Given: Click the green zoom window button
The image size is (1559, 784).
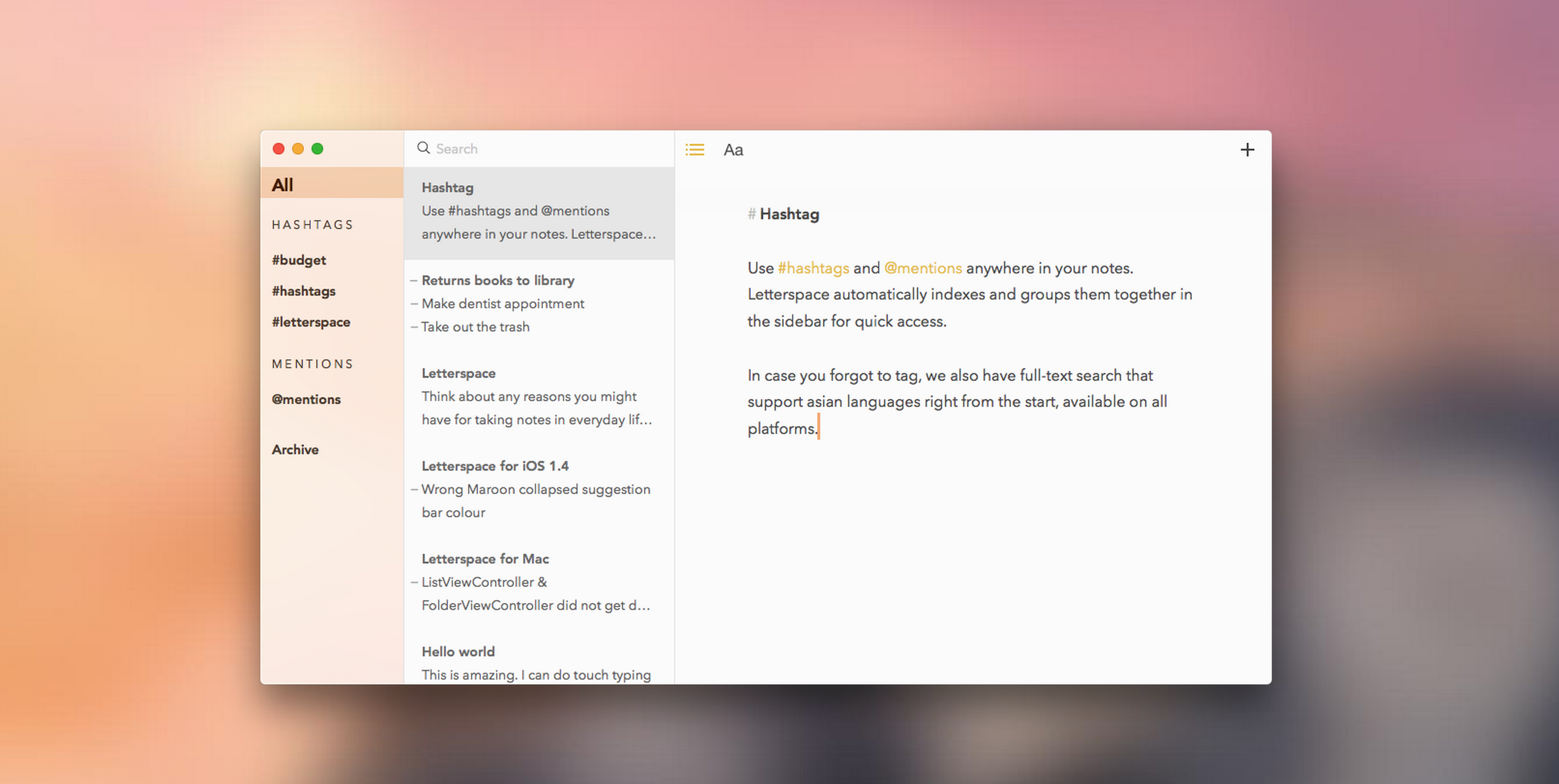Looking at the screenshot, I should [x=317, y=149].
